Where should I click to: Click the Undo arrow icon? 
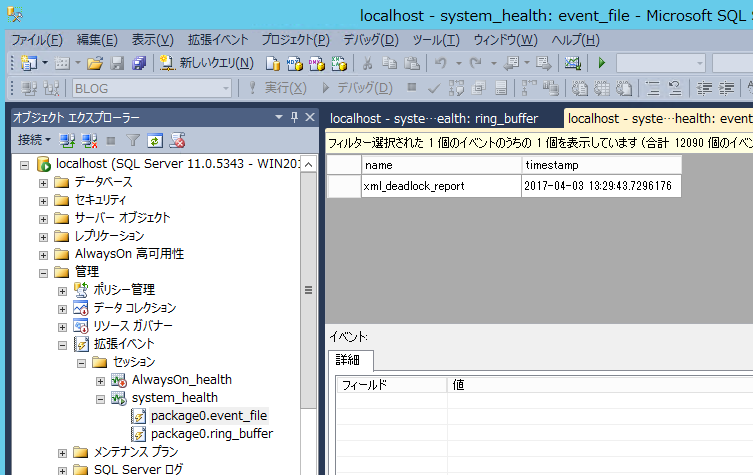[x=440, y=63]
